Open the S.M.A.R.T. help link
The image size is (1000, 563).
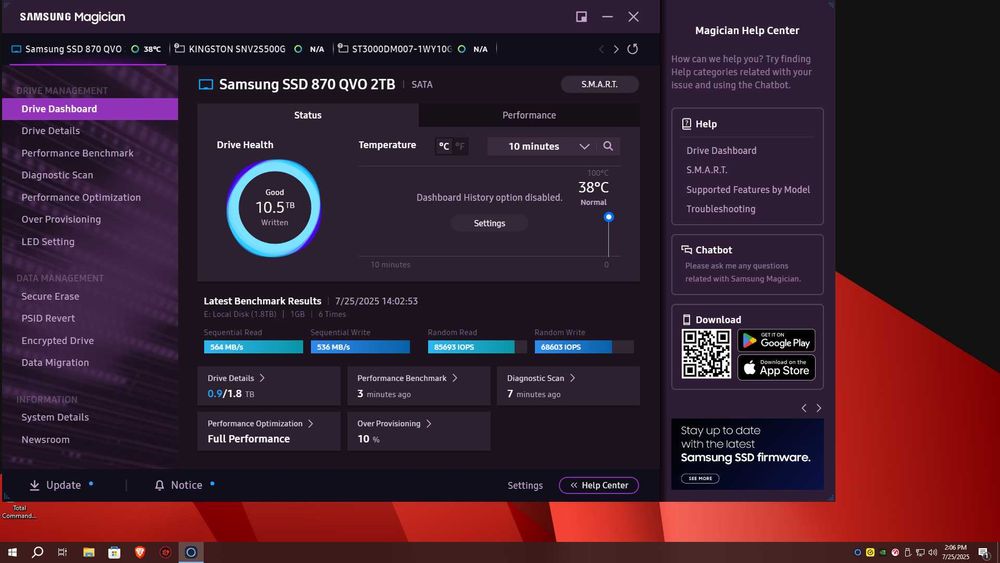coord(707,170)
